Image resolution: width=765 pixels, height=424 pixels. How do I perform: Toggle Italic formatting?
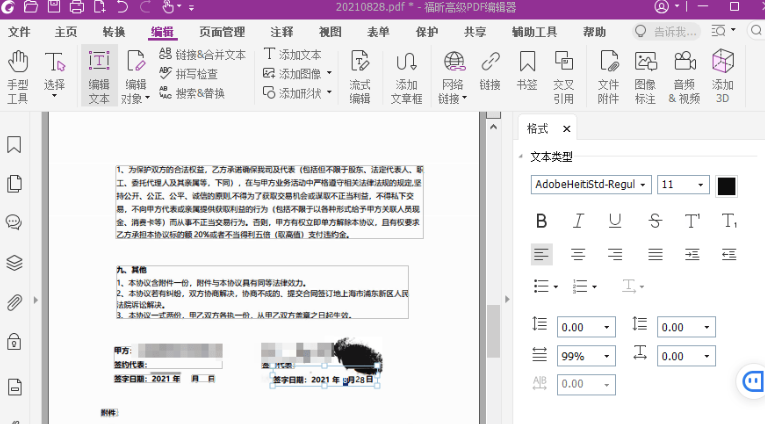tap(578, 221)
